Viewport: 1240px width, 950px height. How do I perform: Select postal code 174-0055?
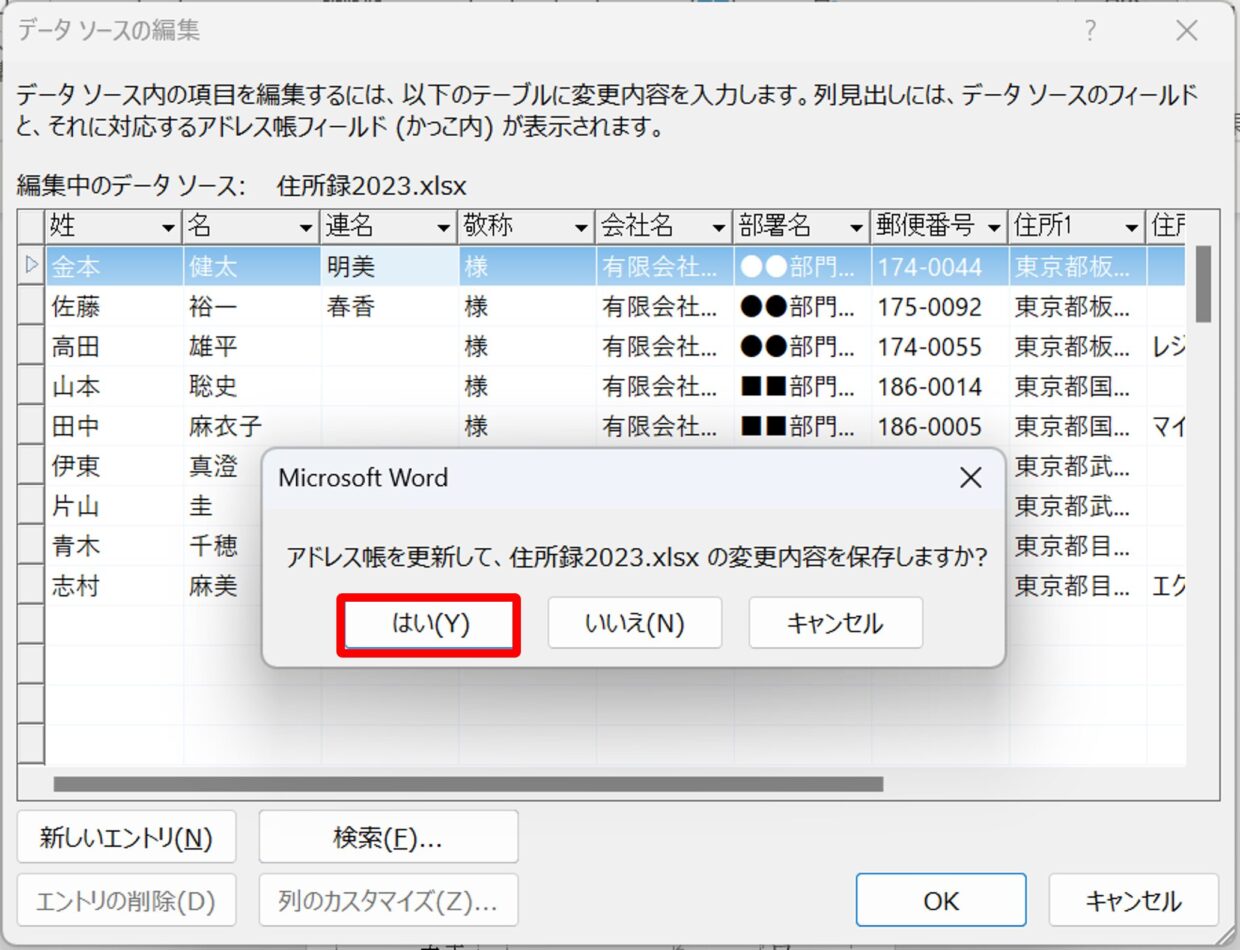point(940,347)
